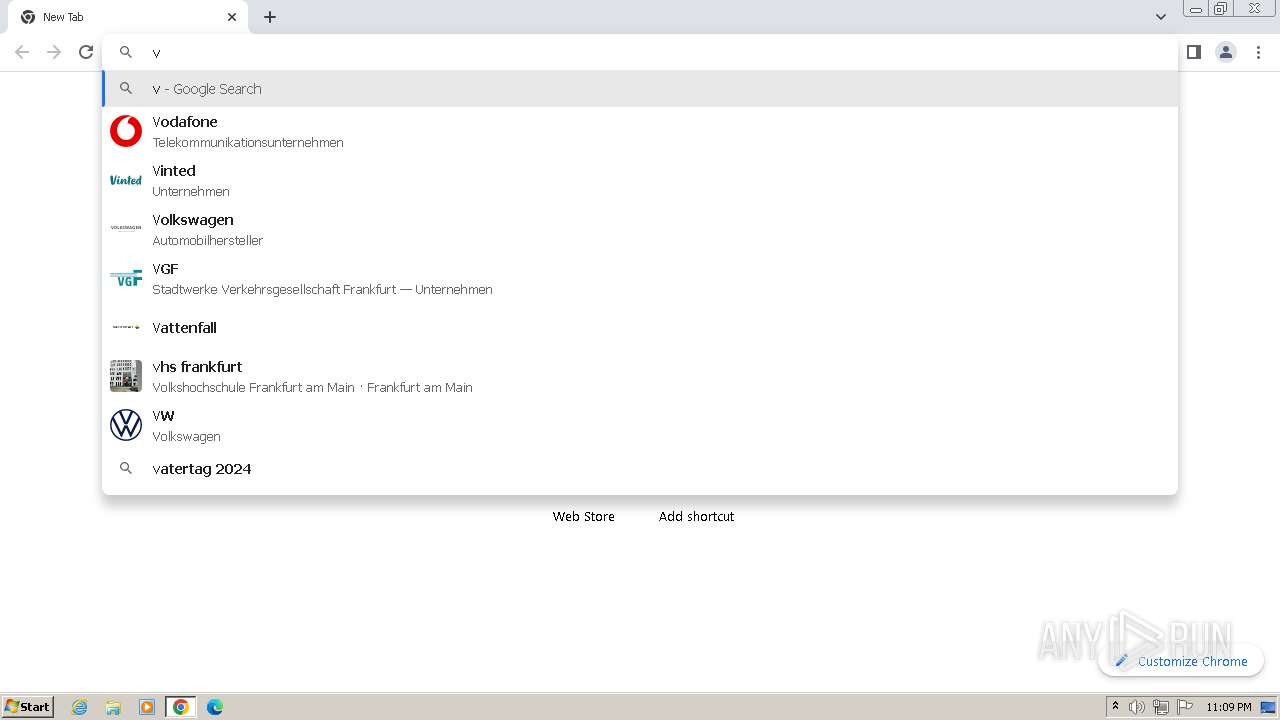Image resolution: width=1280 pixels, height=720 pixels.
Task: Open the Chrome three-dot menu
Action: [x=1259, y=52]
